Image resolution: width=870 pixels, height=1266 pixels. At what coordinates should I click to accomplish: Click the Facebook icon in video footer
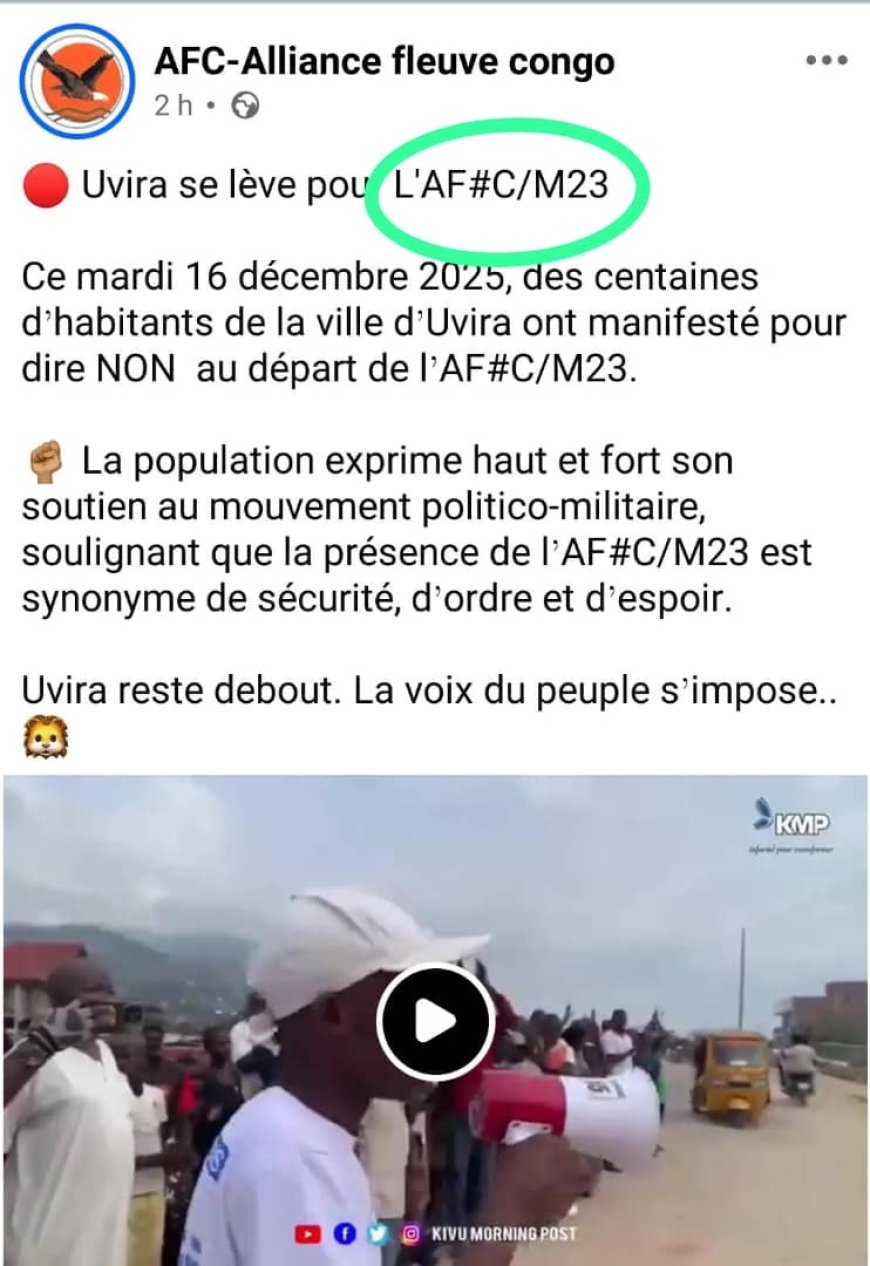pyautogui.click(x=344, y=1234)
